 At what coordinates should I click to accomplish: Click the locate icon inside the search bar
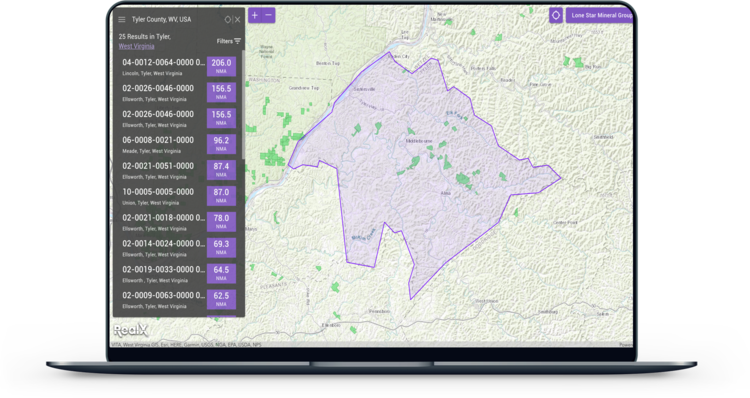(228, 20)
